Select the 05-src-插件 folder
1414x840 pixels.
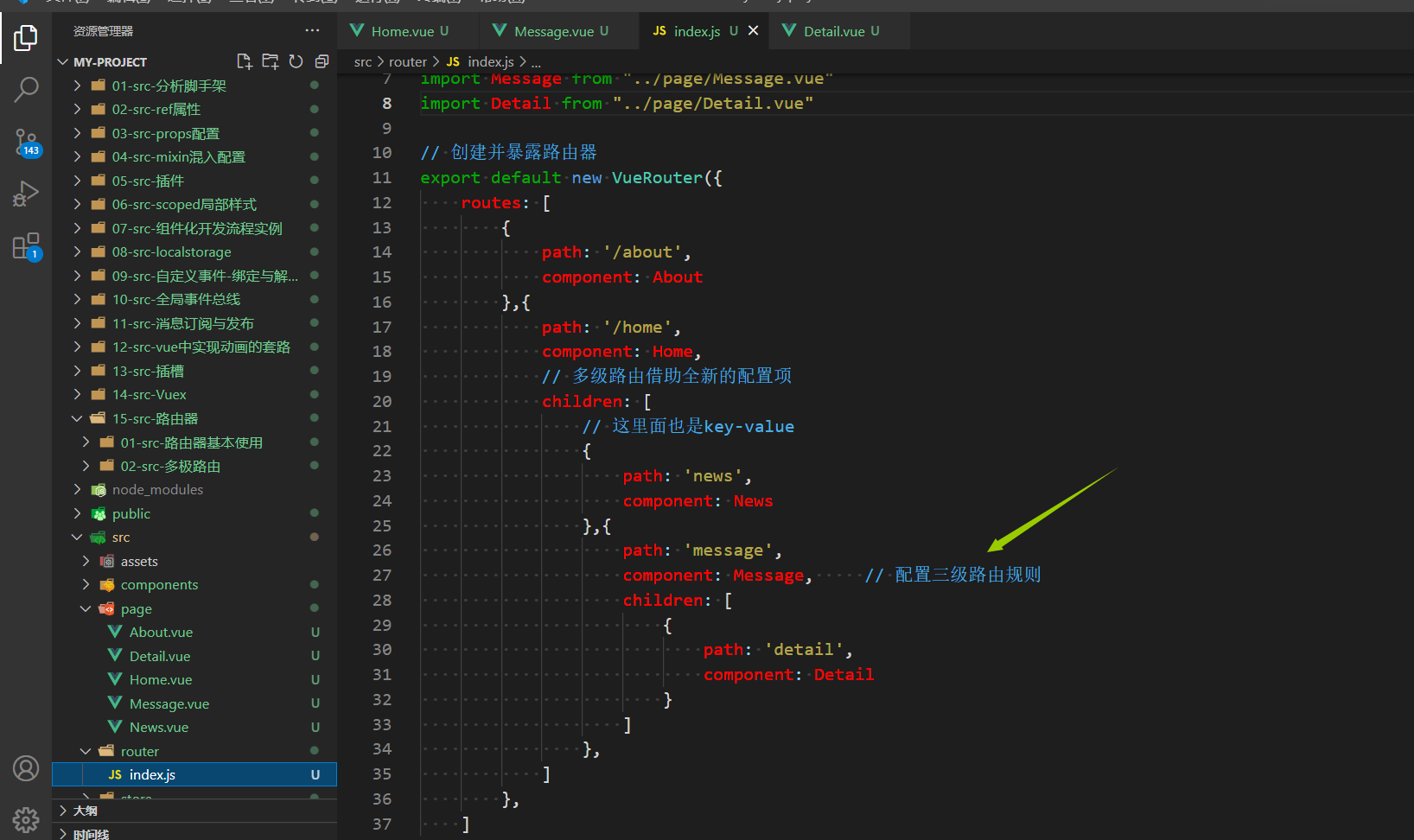[194, 181]
